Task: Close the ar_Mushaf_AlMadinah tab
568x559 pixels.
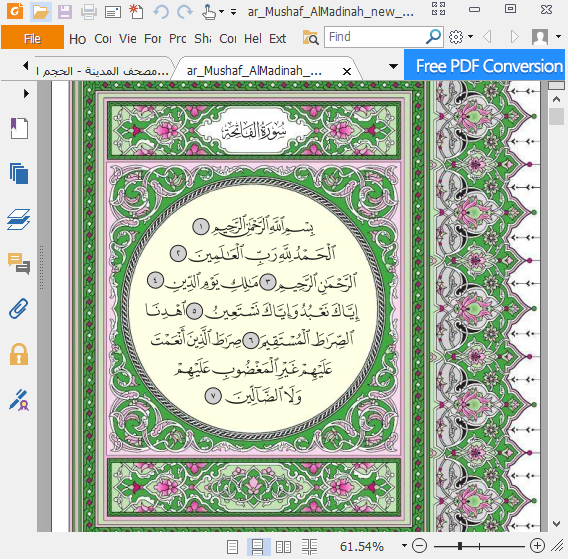Action: pos(347,71)
